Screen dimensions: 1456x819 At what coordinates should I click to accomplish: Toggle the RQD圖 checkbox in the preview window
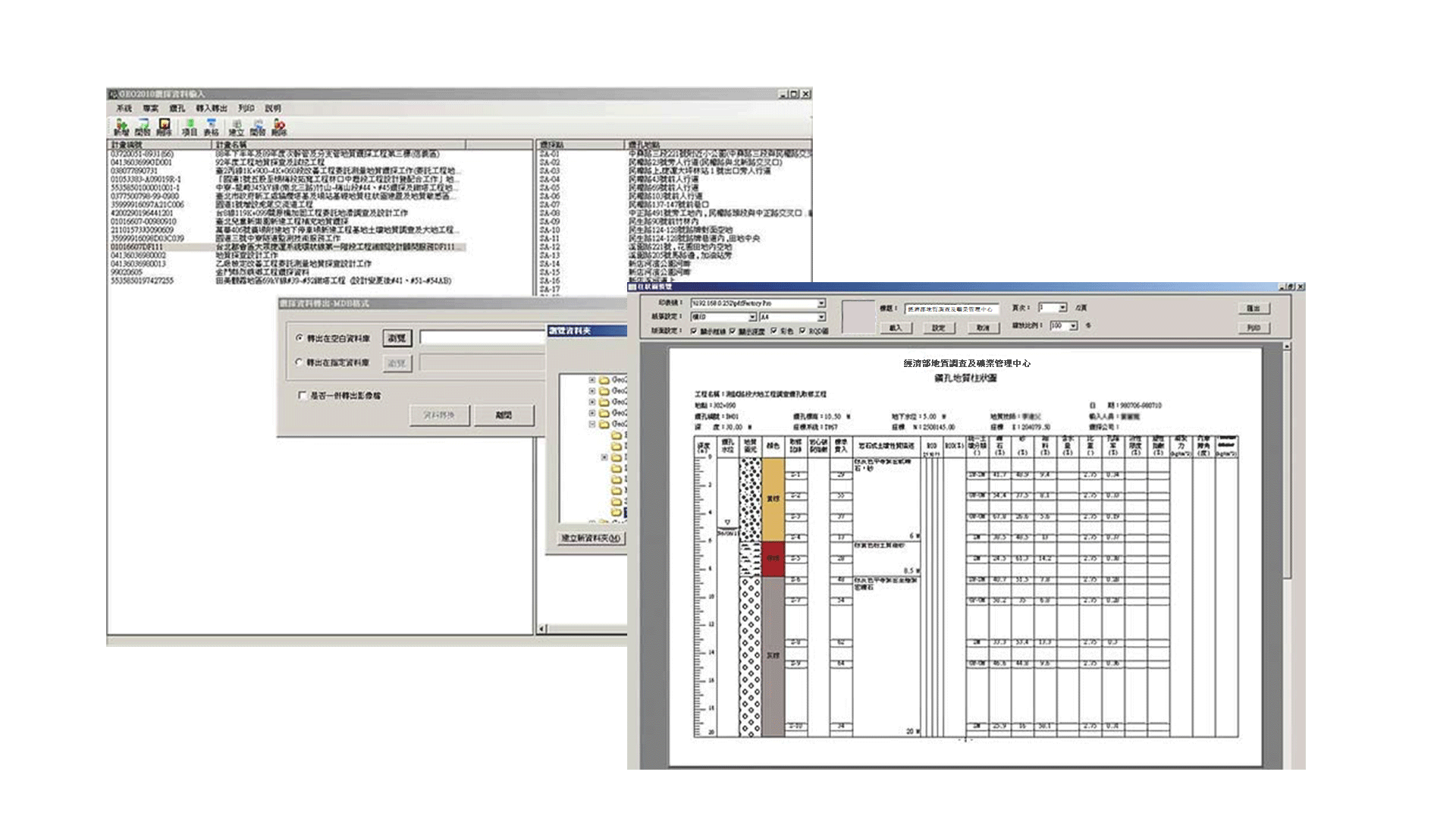pos(802,331)
